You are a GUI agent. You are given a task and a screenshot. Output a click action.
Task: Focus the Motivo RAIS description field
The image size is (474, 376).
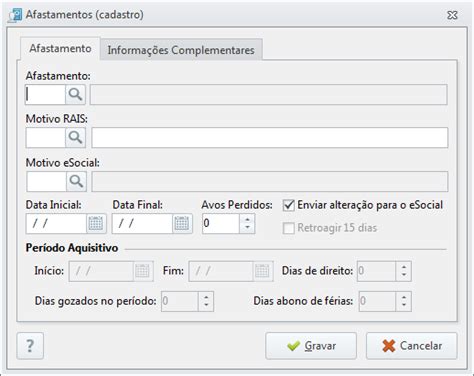[x=270, y=138]
